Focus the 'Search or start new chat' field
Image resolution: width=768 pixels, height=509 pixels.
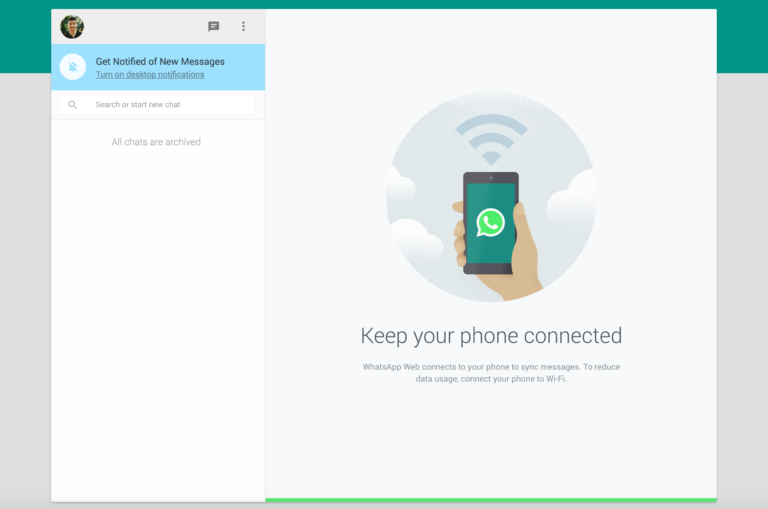[157, 104]
